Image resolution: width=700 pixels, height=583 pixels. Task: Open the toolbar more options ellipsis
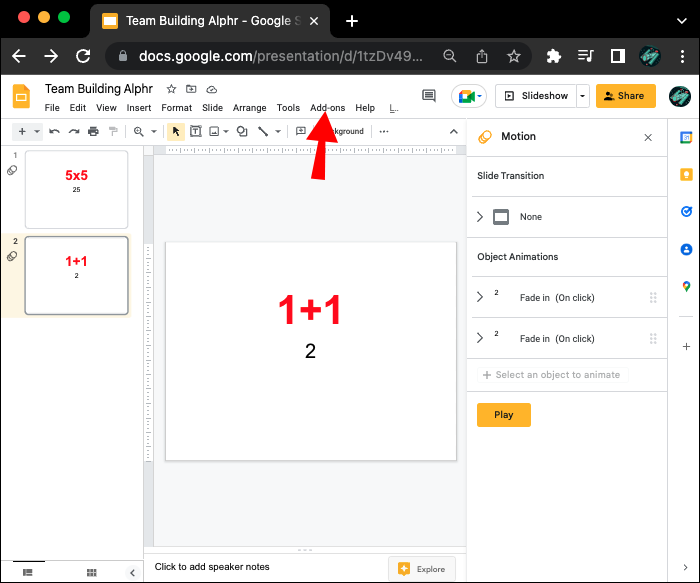(x=384, y=131)
